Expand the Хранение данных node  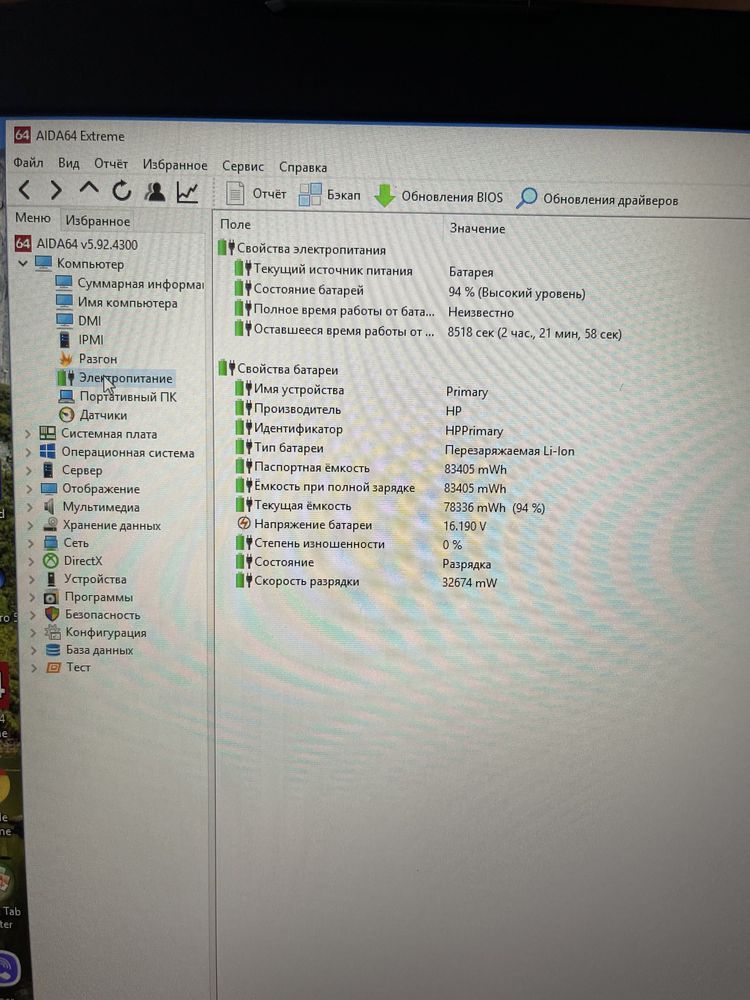[31, 526]
